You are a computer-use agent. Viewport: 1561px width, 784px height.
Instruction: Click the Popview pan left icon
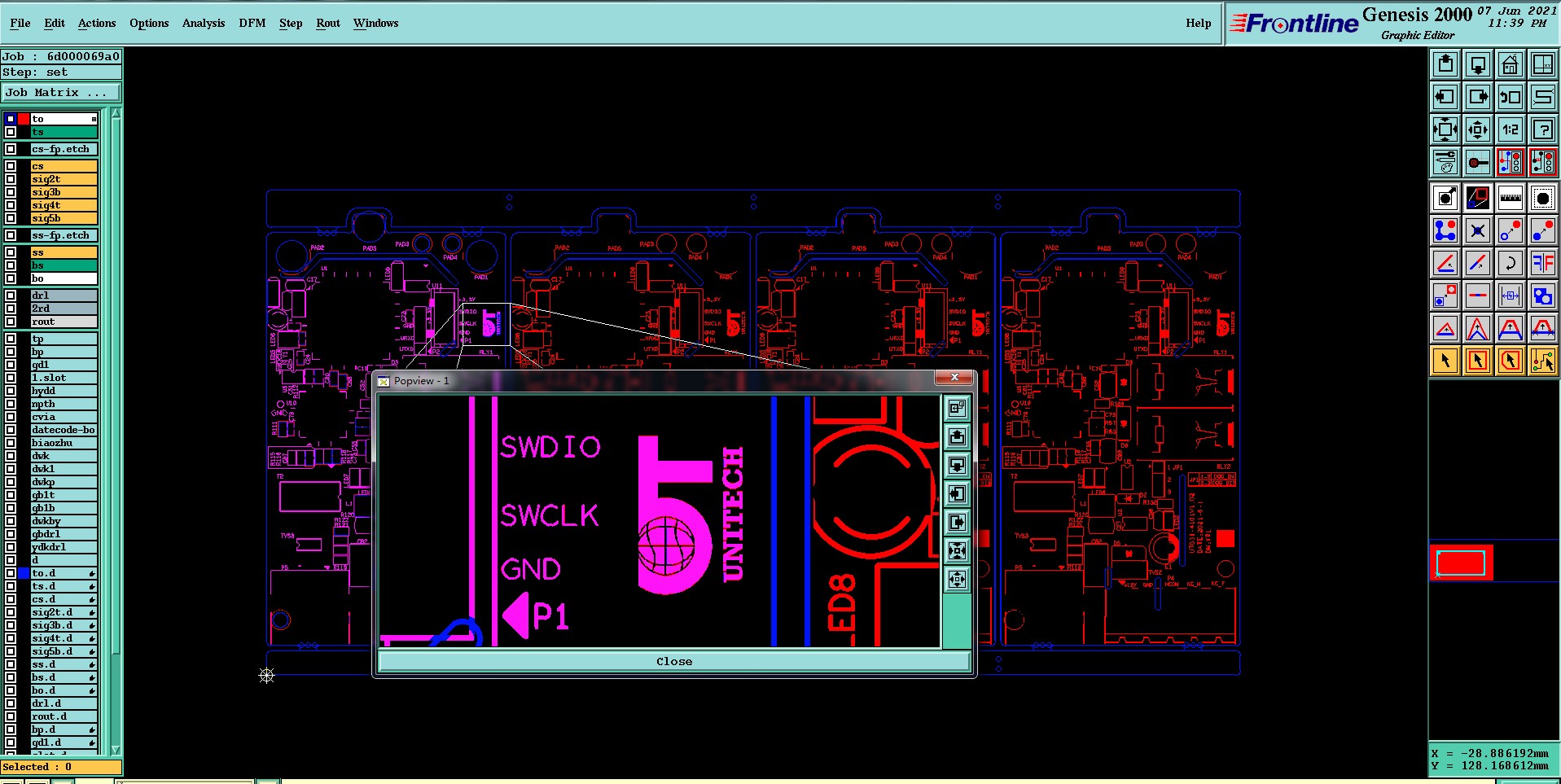(x=958, y=493)
